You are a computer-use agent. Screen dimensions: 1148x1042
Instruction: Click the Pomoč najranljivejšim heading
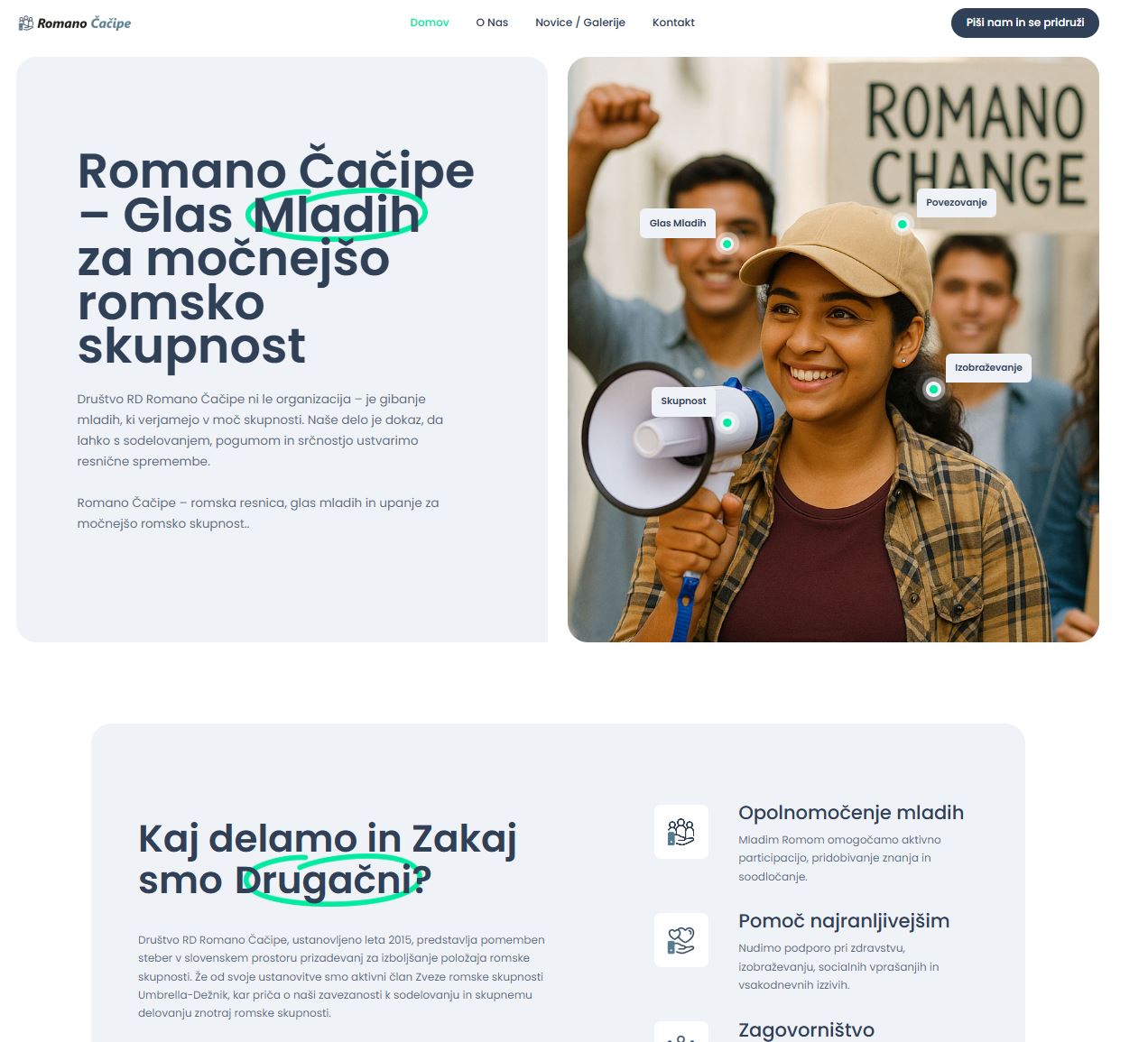click(x=844, y=921)
